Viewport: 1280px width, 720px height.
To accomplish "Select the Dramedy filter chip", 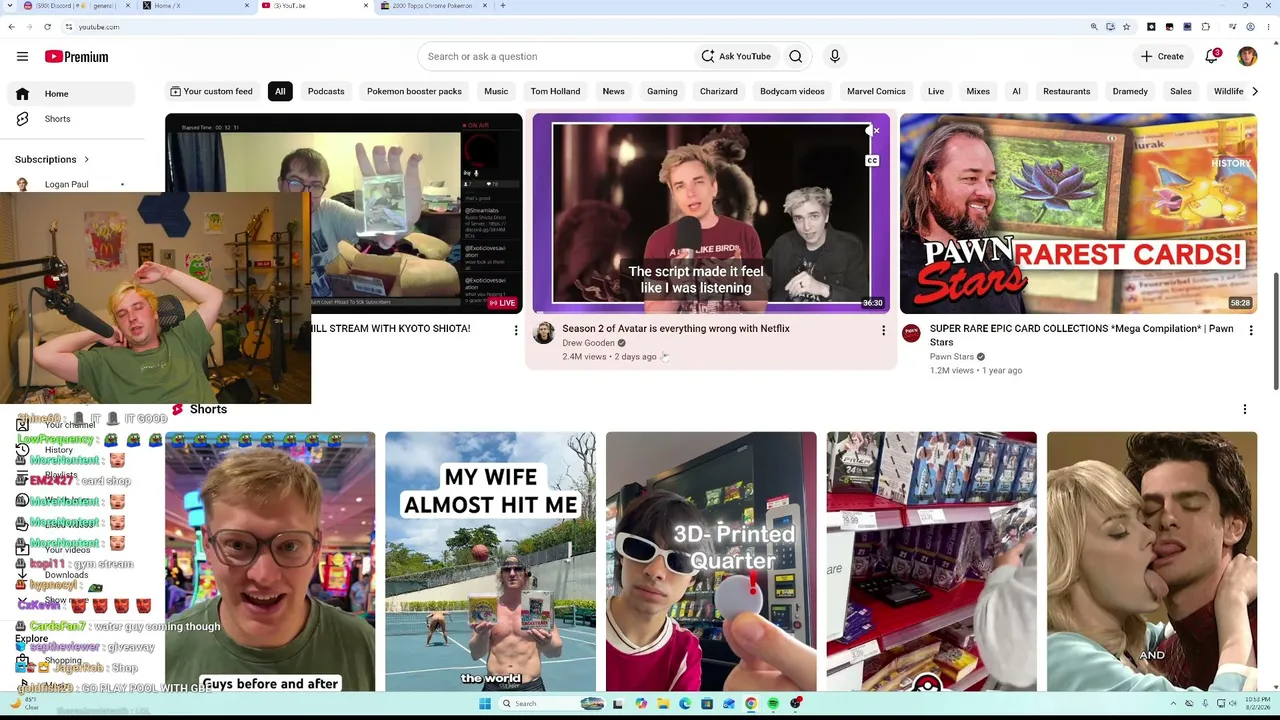I will (x=1130, y=92).
